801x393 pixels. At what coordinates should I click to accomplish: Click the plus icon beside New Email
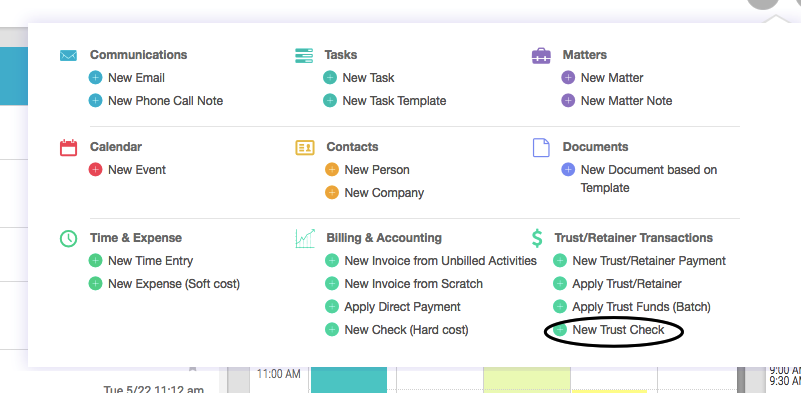96,78
